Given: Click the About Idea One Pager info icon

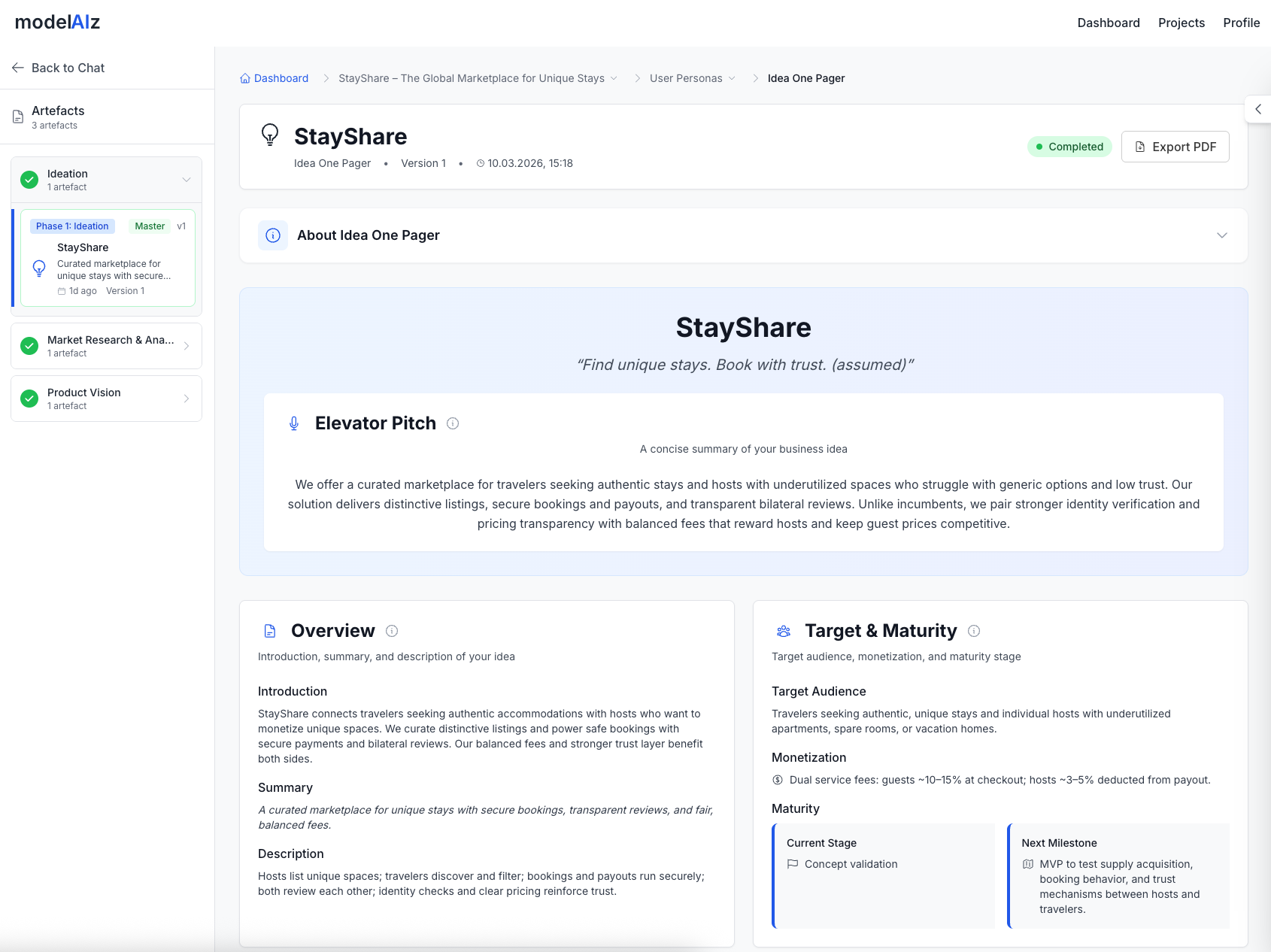Looking at the screenshot, I should [273, 235].
